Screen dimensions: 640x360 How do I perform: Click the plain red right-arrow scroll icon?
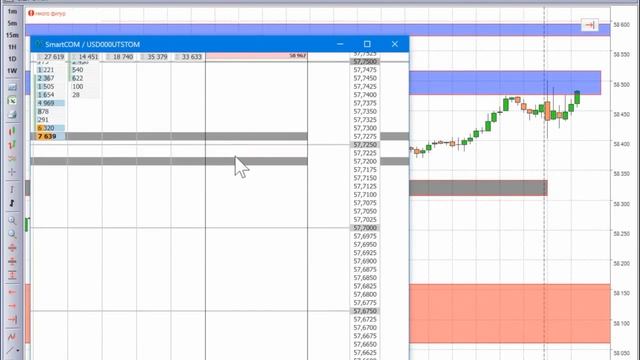pyautogui.click(x=12, y=306)
